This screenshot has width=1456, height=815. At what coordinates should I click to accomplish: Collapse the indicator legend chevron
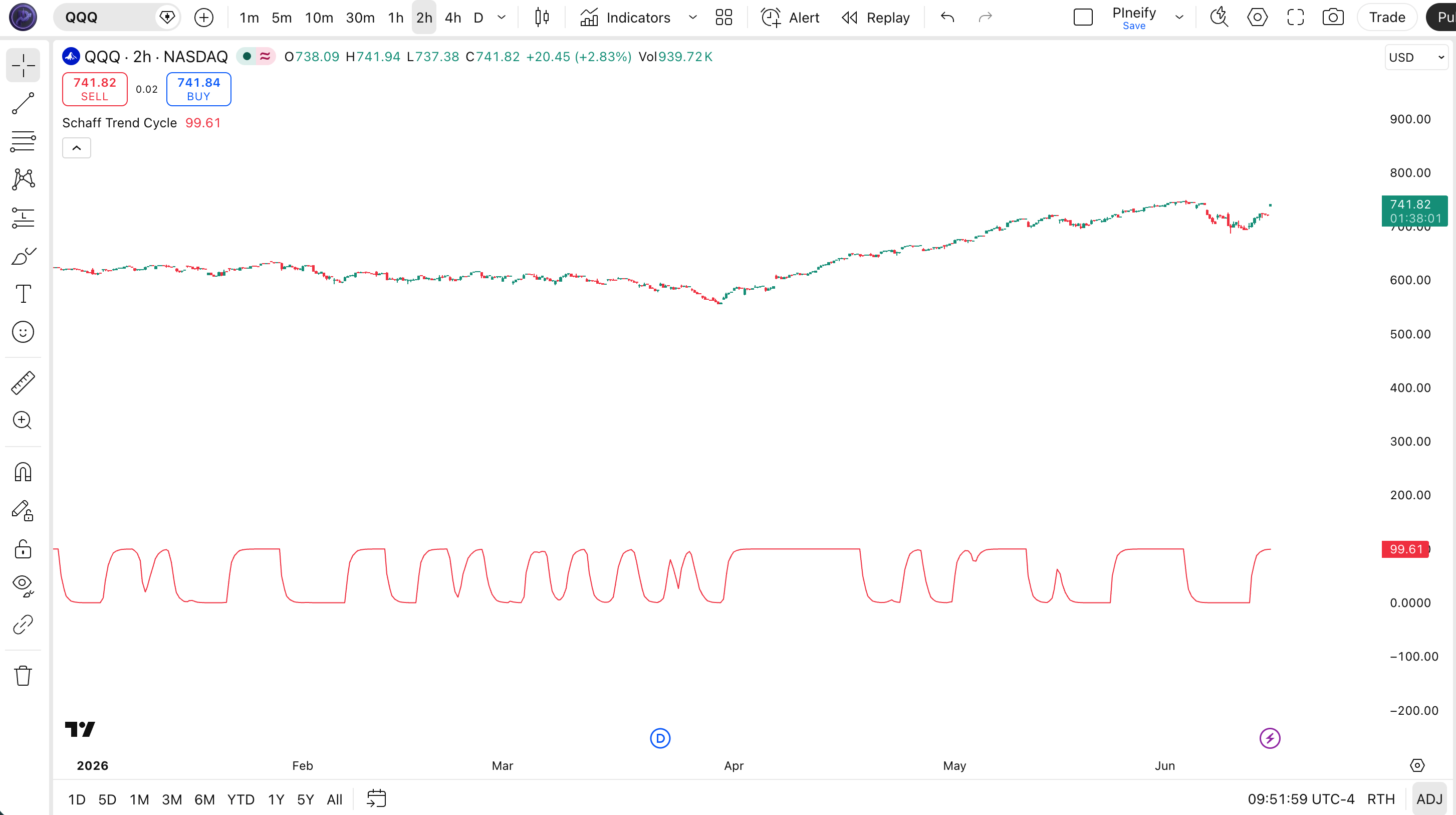click(x=76, y=148)
